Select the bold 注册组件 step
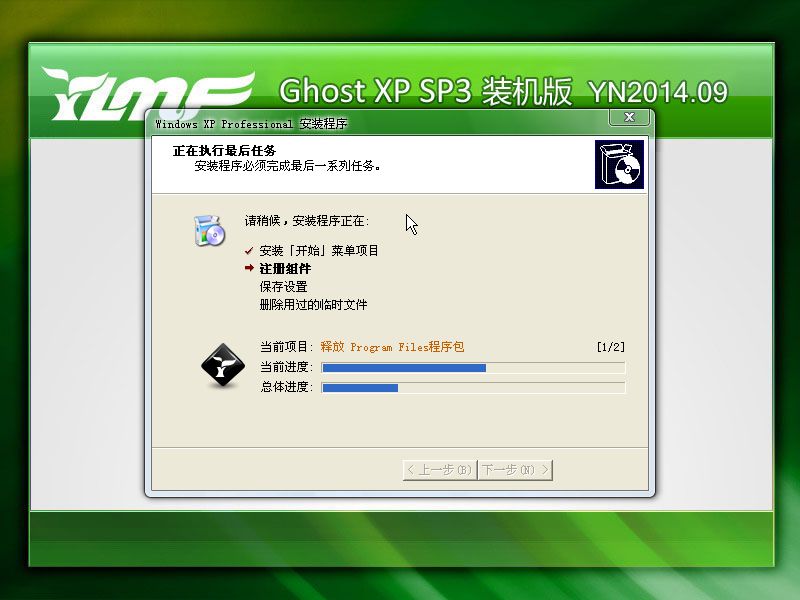 coord(285,268)
